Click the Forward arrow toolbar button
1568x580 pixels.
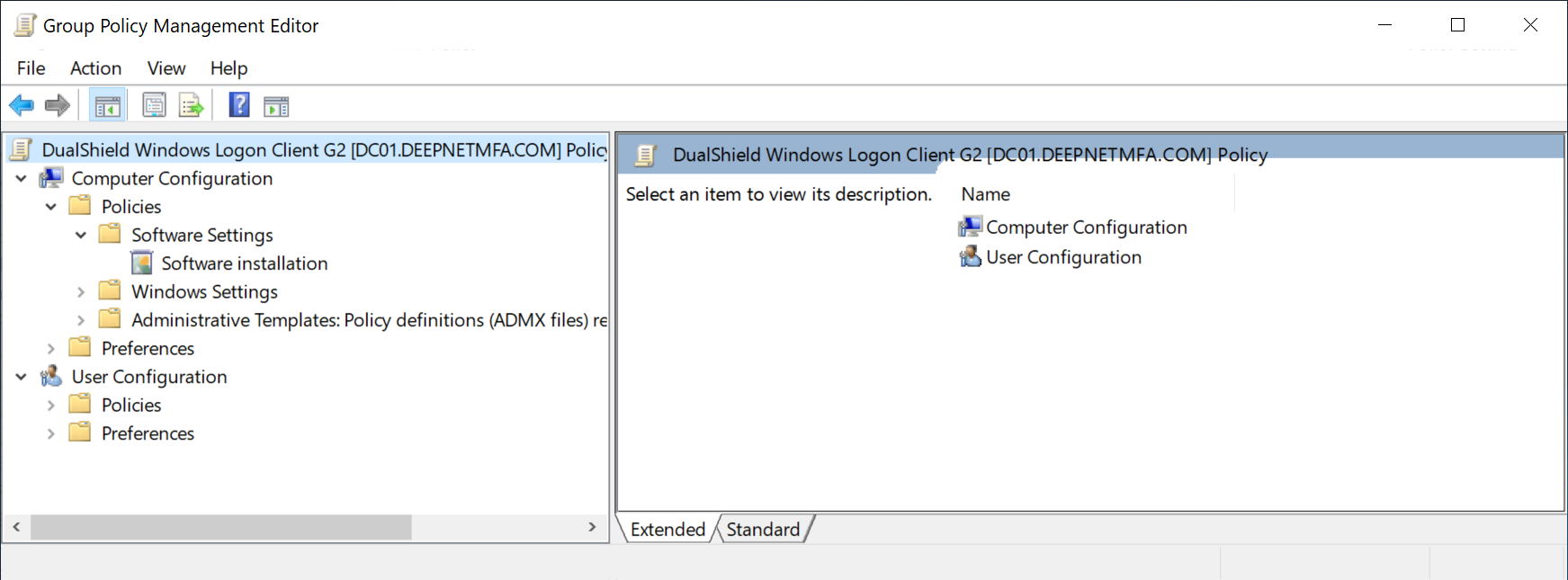tap(58, 106)
